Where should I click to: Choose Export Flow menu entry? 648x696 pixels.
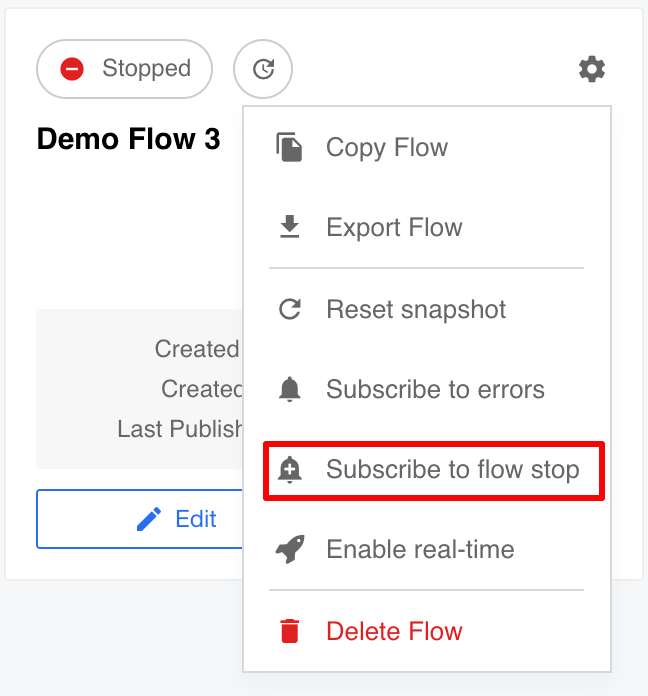click(x=427, y=227)
